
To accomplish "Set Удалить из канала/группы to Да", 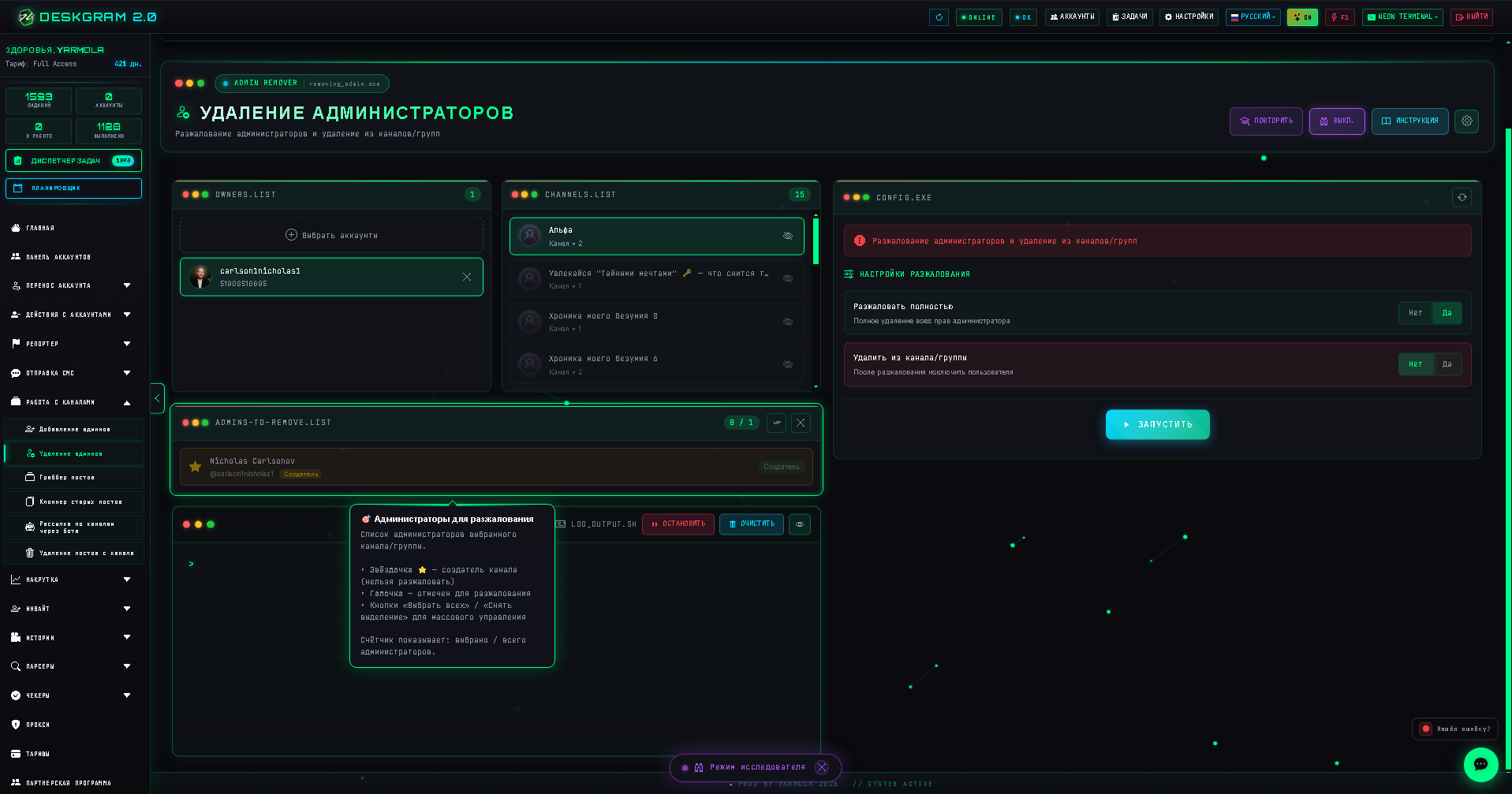I will 1447,364.
